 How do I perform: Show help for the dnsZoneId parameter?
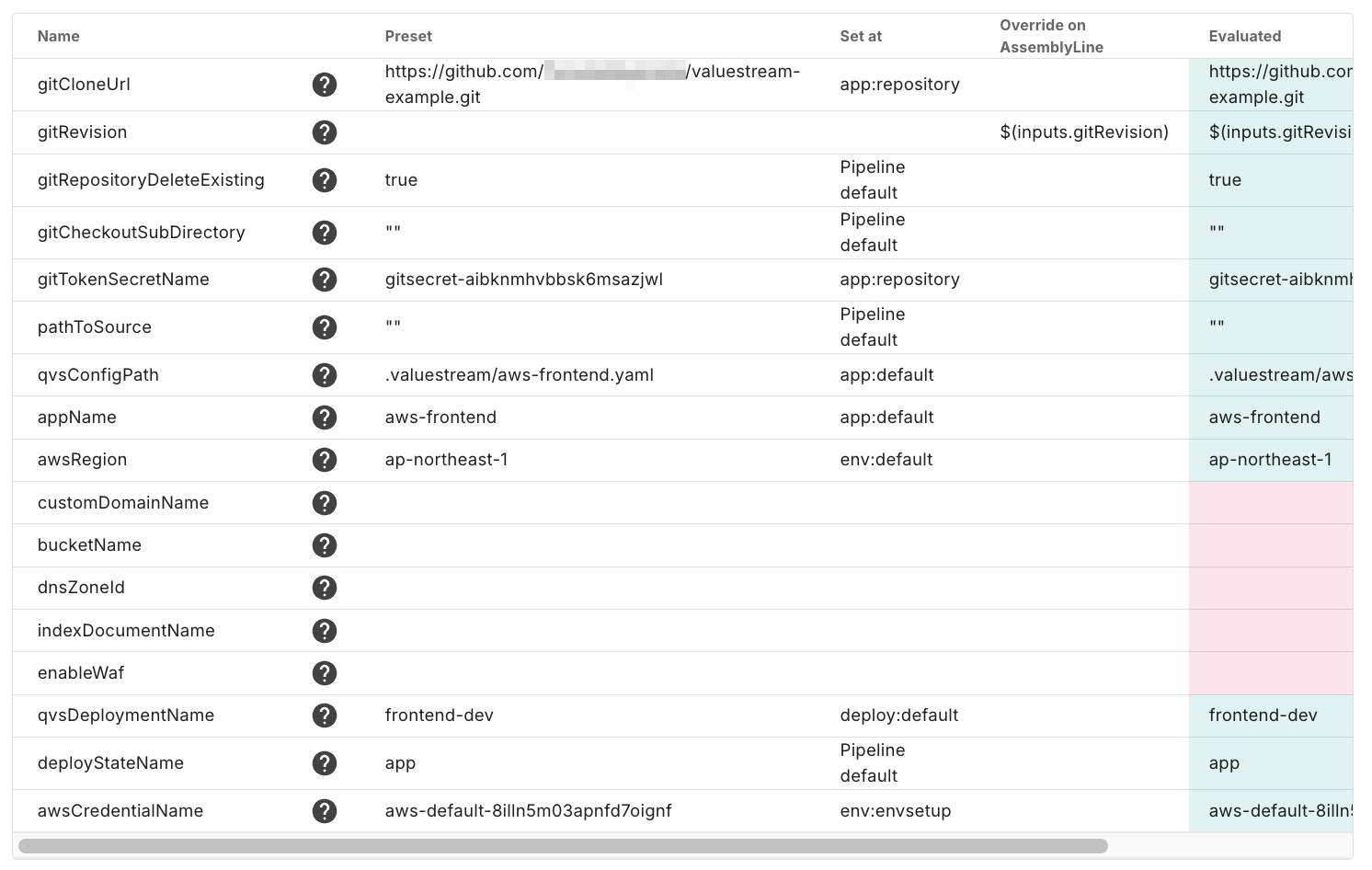324,588
